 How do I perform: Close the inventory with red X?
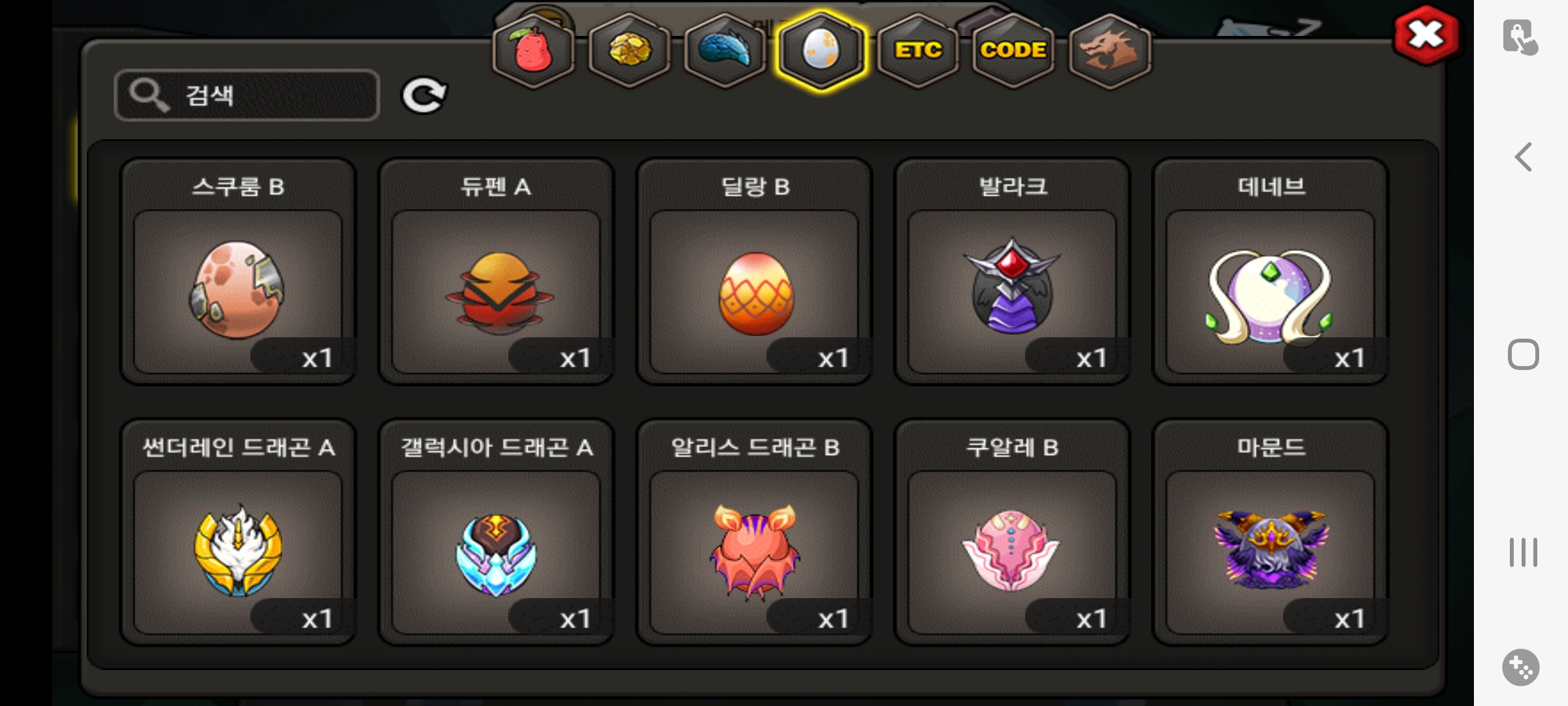[x=1426, y=35]
